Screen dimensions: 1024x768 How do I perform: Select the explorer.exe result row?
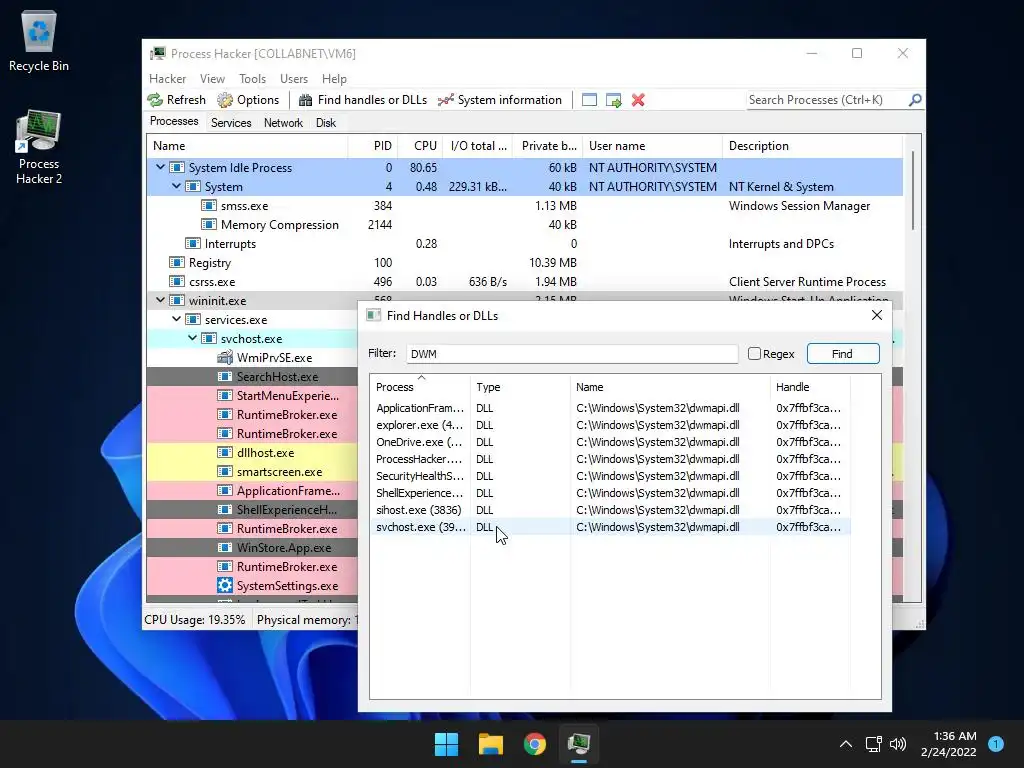click(610, 424)
